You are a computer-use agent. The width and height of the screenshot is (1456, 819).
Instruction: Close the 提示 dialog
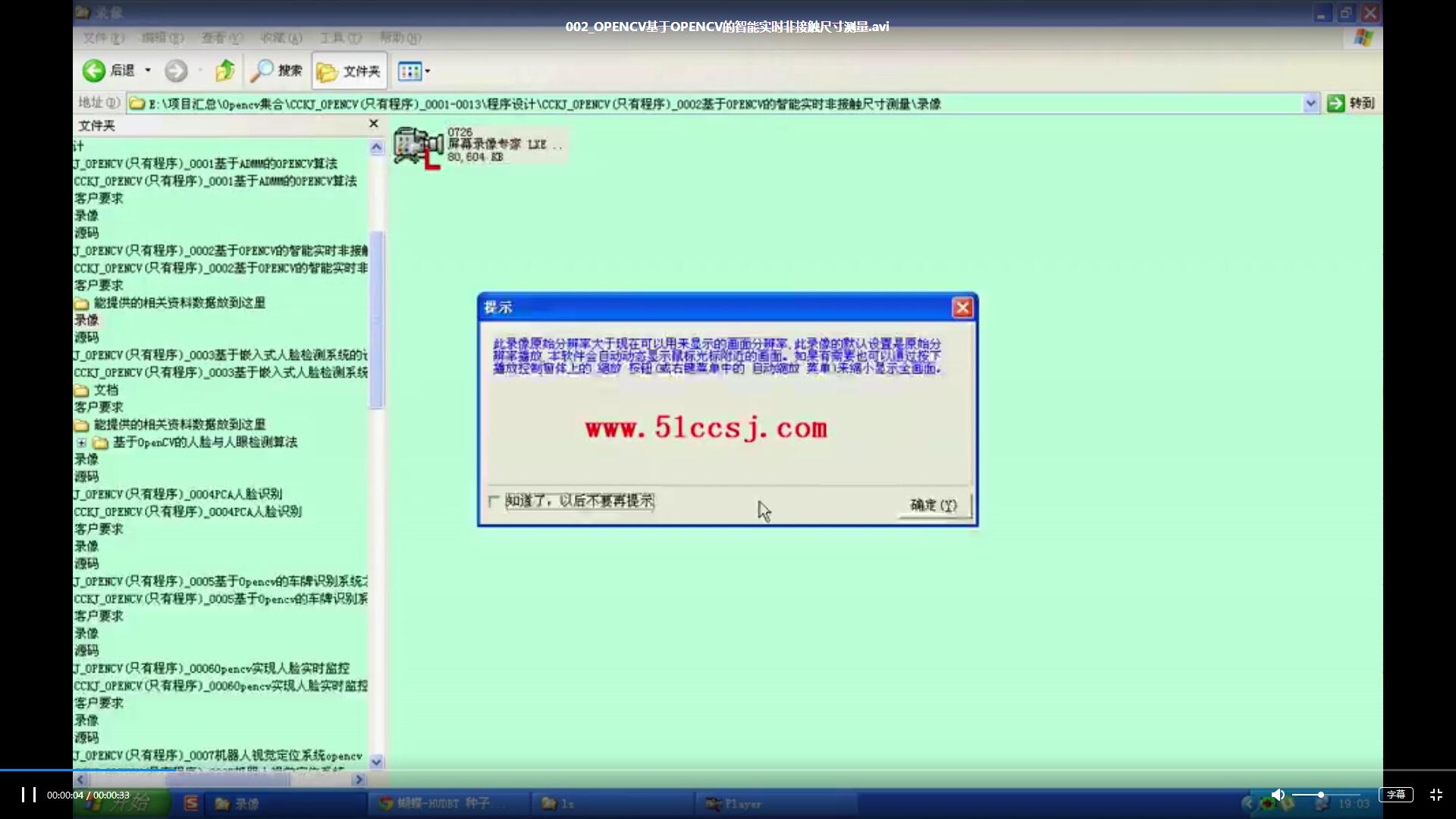click(x=962, y=307)
